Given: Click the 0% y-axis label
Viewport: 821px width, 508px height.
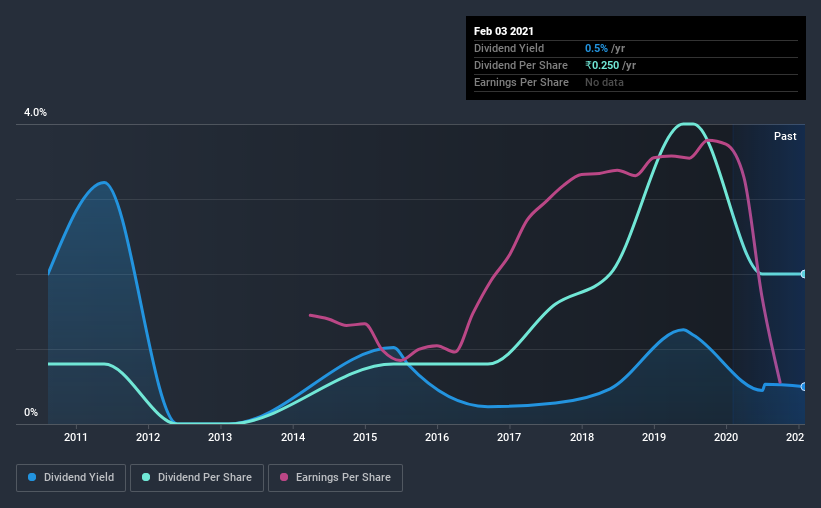Looking at the screenshot, I should 31,413.
